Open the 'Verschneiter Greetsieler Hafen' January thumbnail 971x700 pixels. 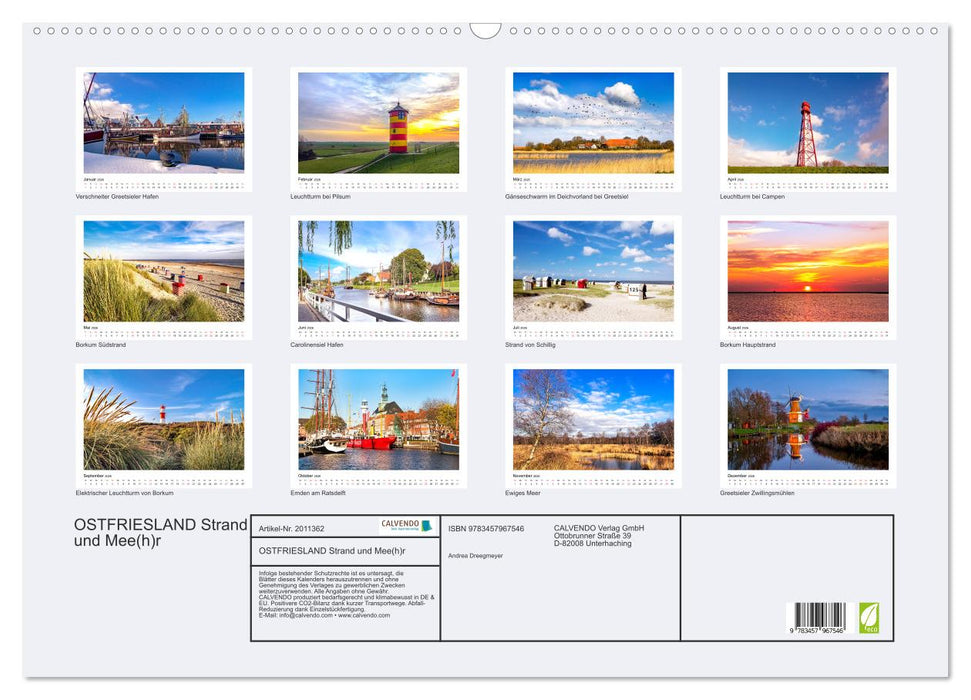[x=163, y=125]
